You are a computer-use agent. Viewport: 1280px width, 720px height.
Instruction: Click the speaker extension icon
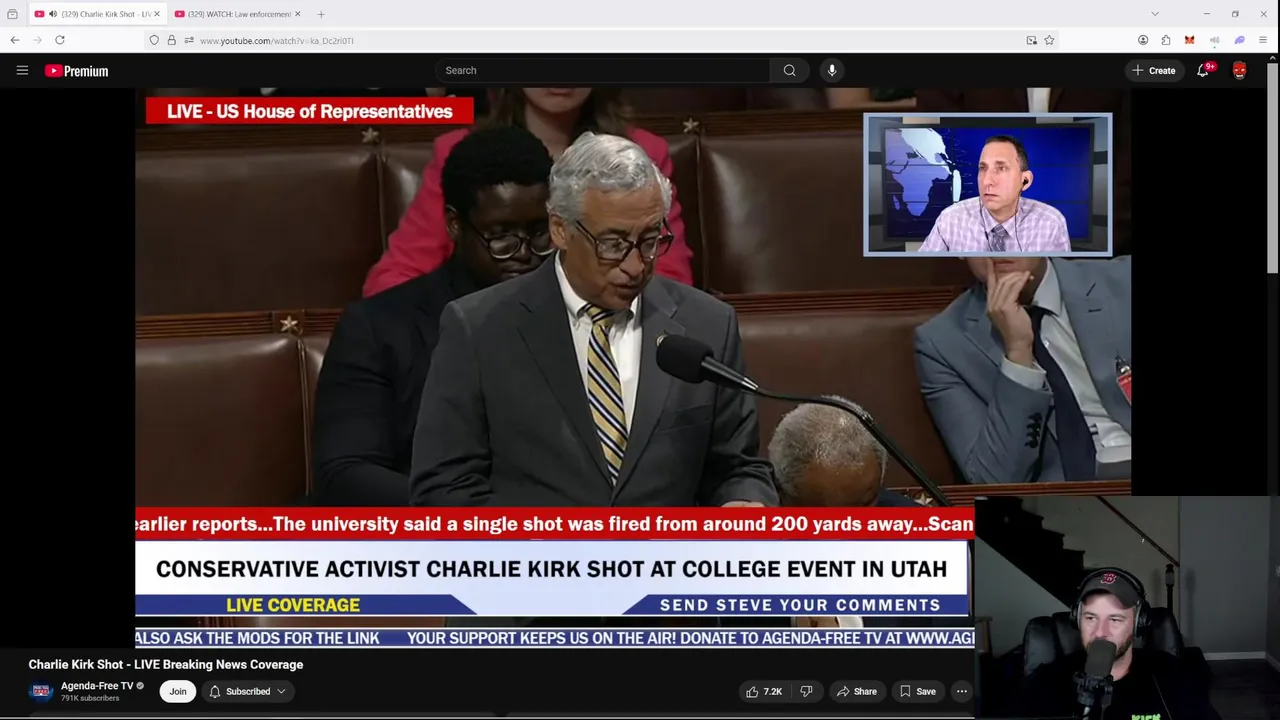click(x=1214, y=40)
